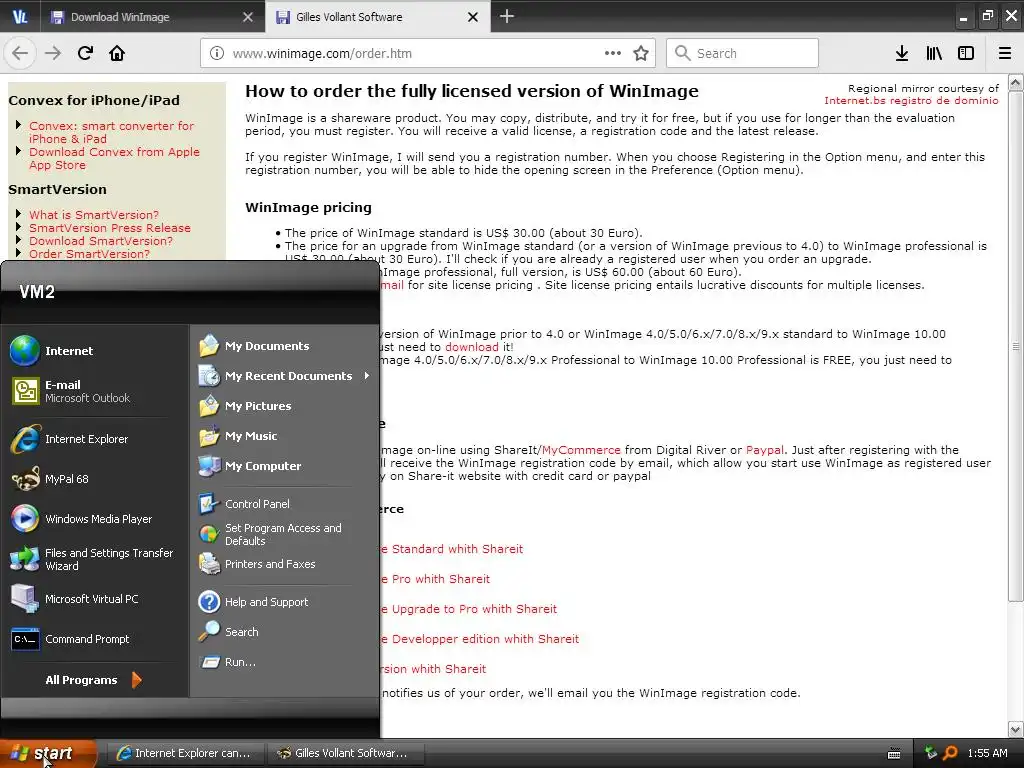The image size is (1024, 768).
Task: Open Order SmartVersion link
Action: click(x=89, y=254)
